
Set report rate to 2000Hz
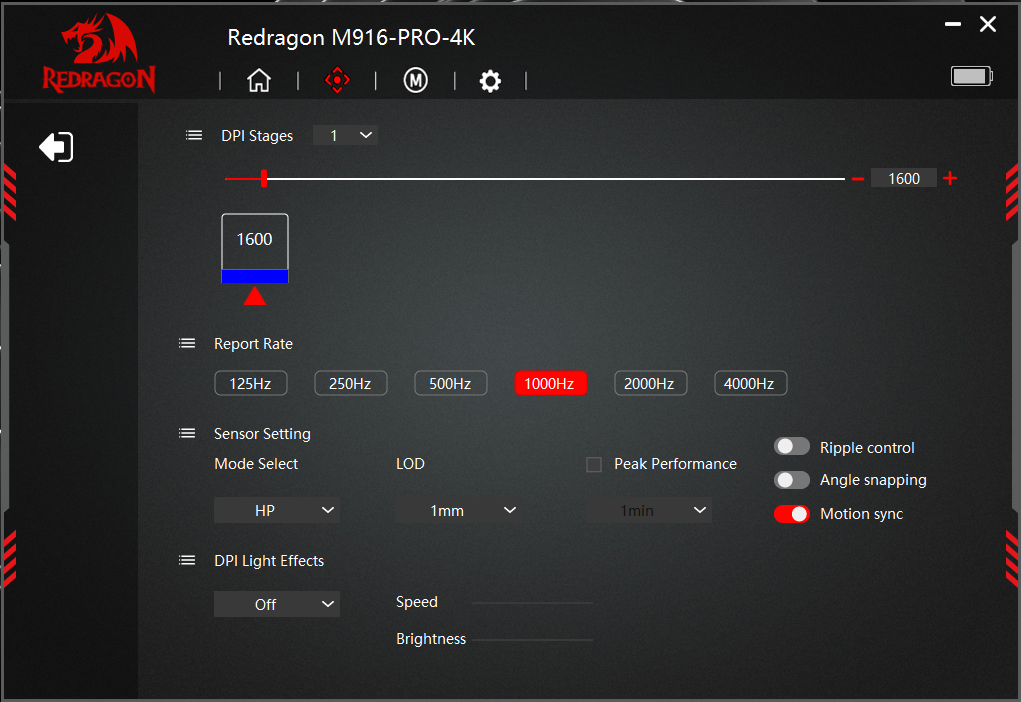650,384
